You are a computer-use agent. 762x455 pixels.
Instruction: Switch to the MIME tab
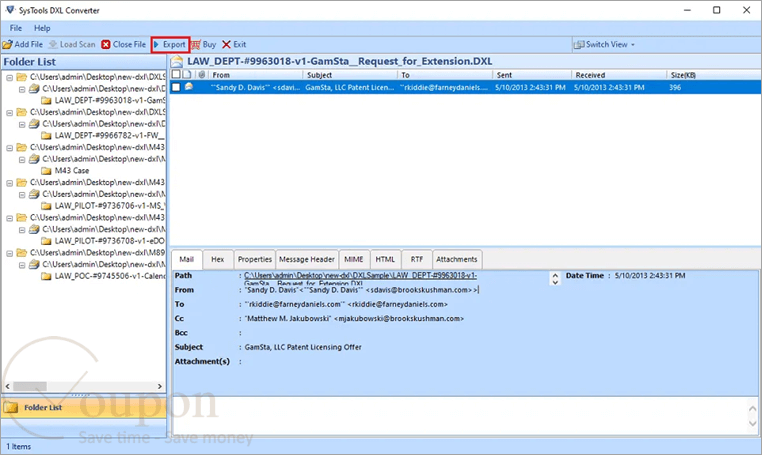pos(354,259)
